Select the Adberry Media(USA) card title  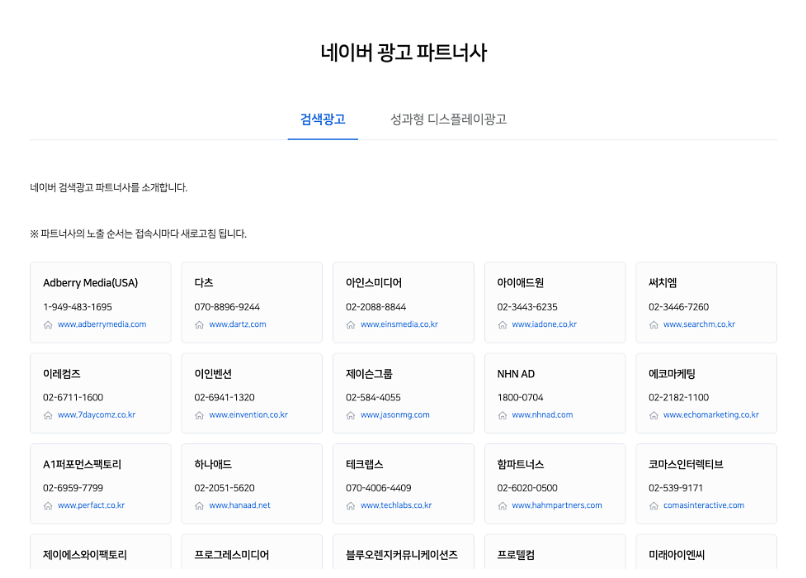90,283
